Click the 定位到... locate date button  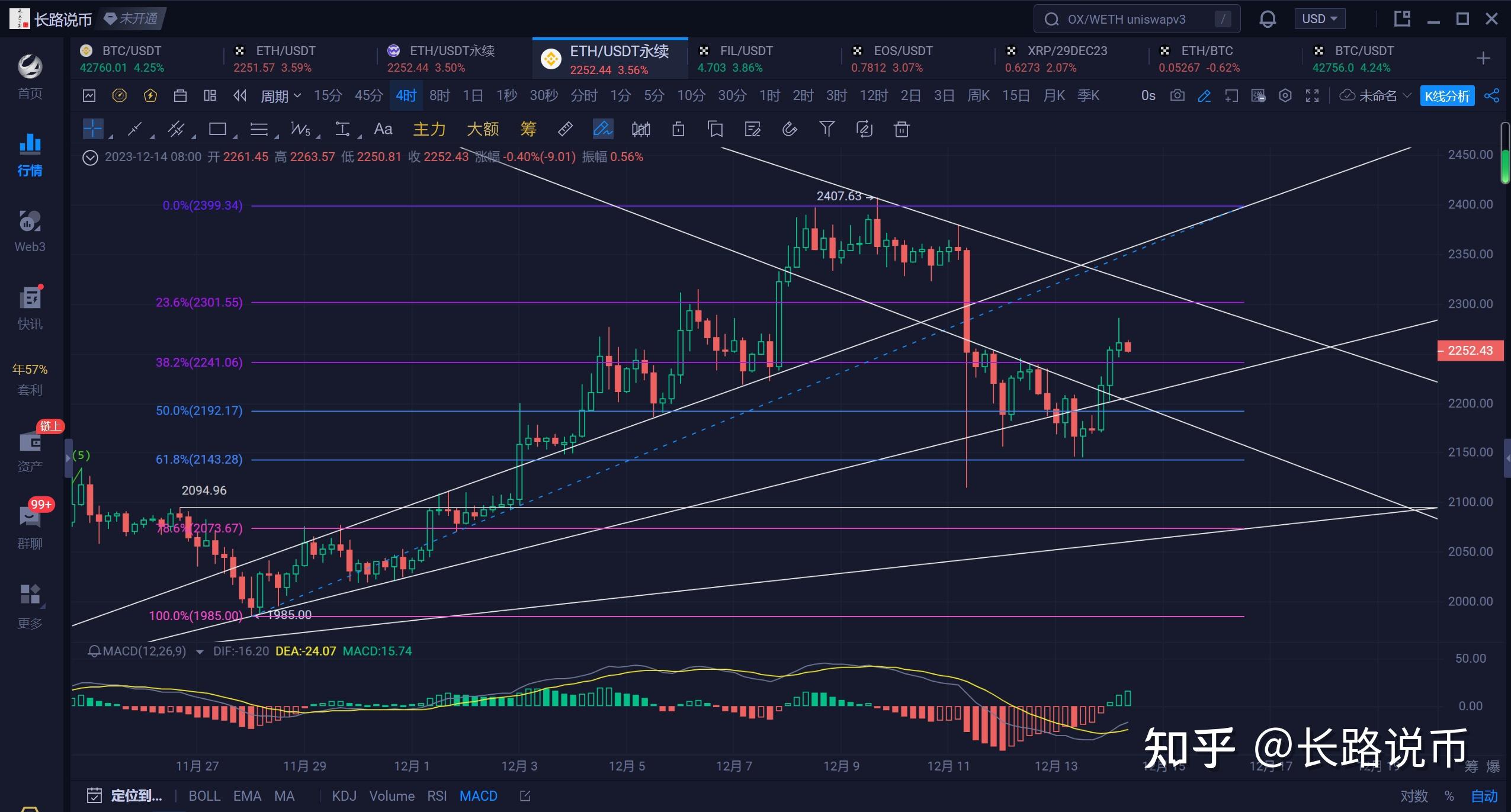click(x=125, y=796)
